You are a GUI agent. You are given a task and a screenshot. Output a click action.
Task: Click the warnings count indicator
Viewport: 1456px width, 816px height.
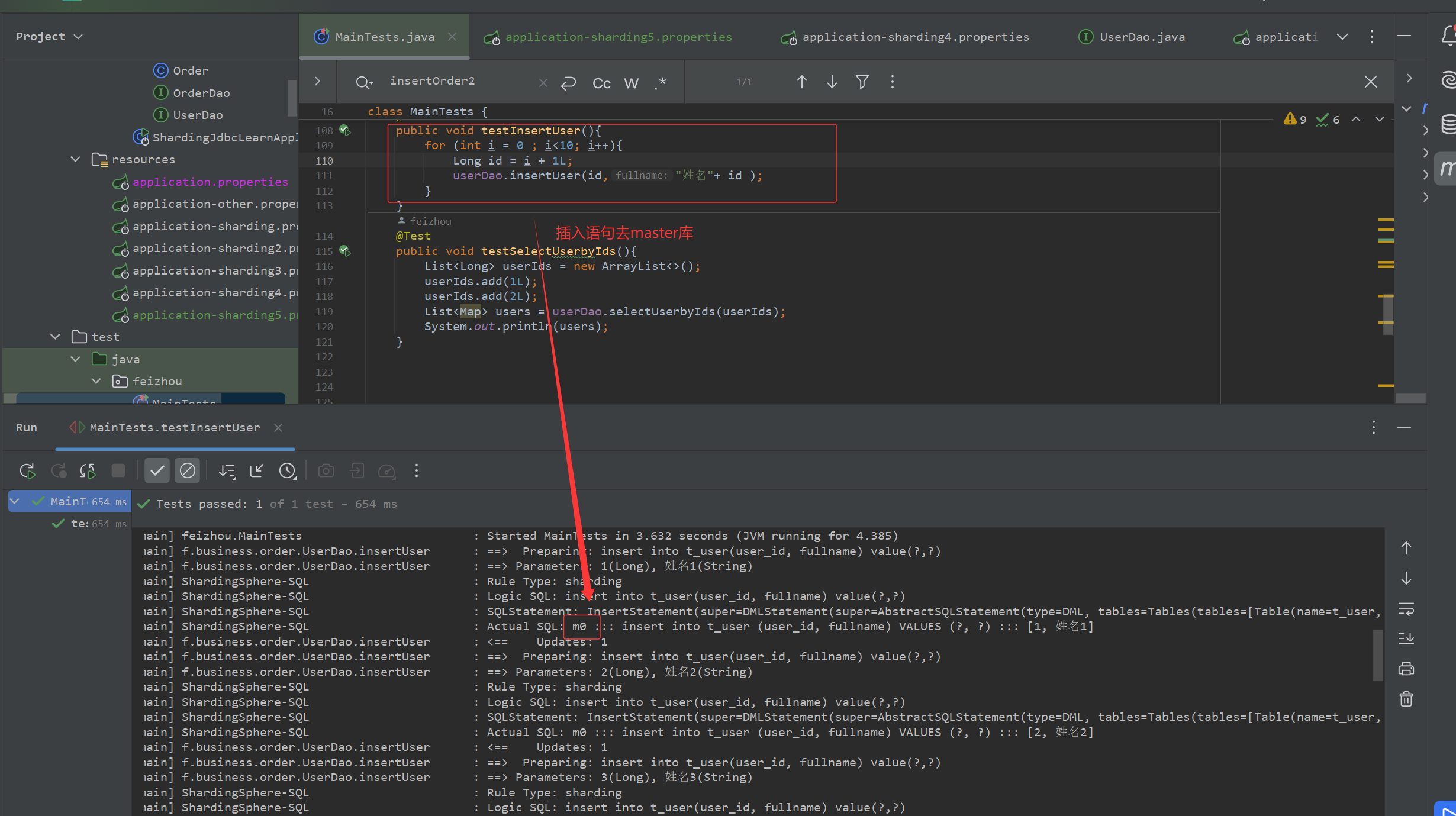(x=1294, y=120)
